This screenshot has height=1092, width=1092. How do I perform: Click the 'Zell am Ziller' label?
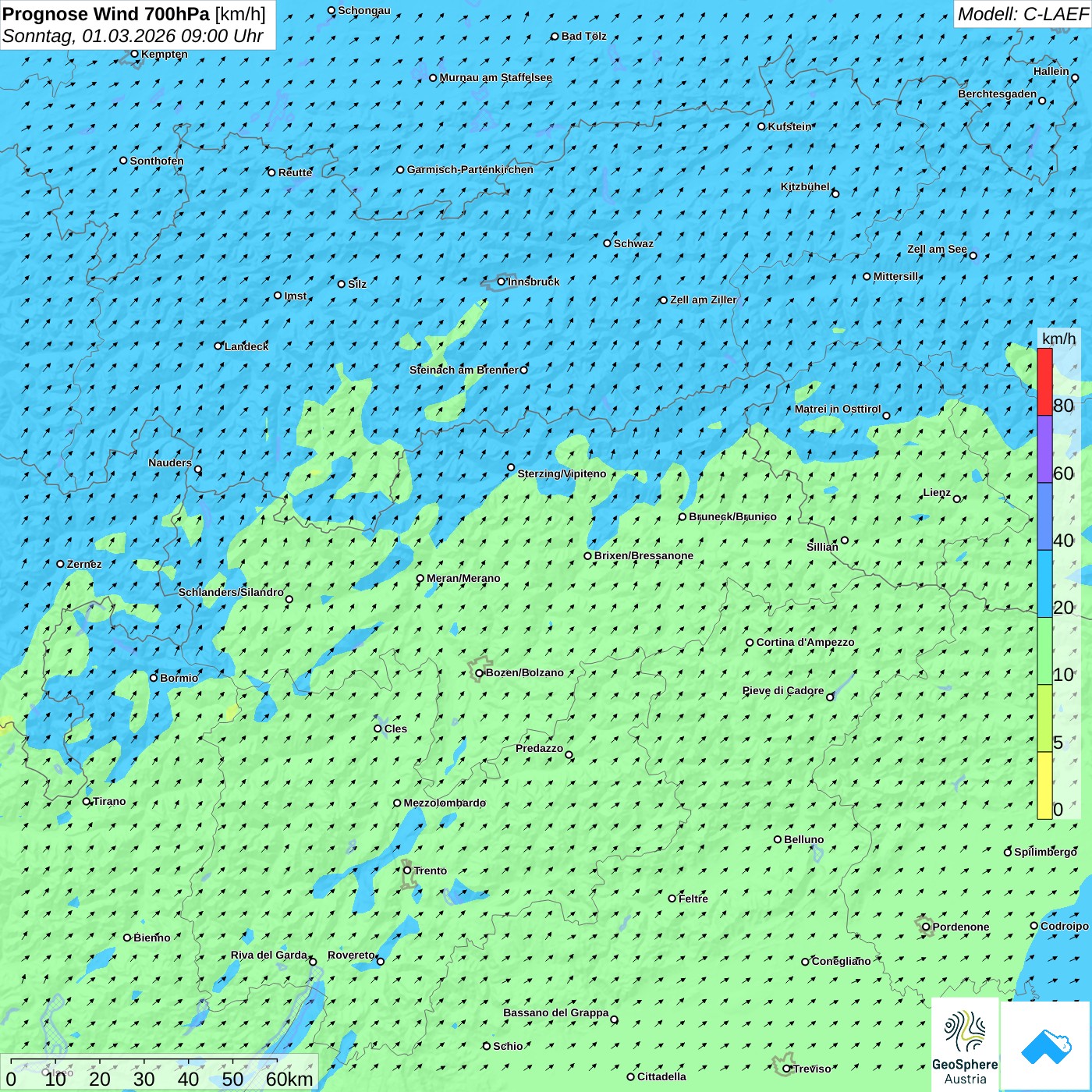[703, 300]
